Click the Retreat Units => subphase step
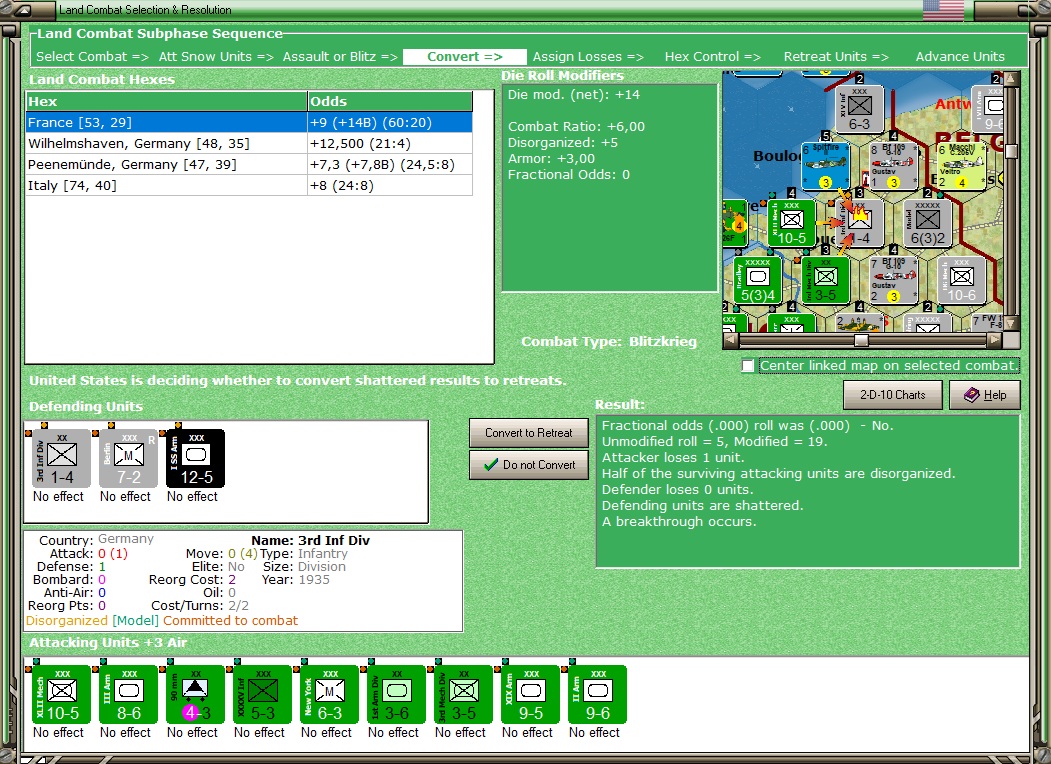 click(x=836, y=57)
